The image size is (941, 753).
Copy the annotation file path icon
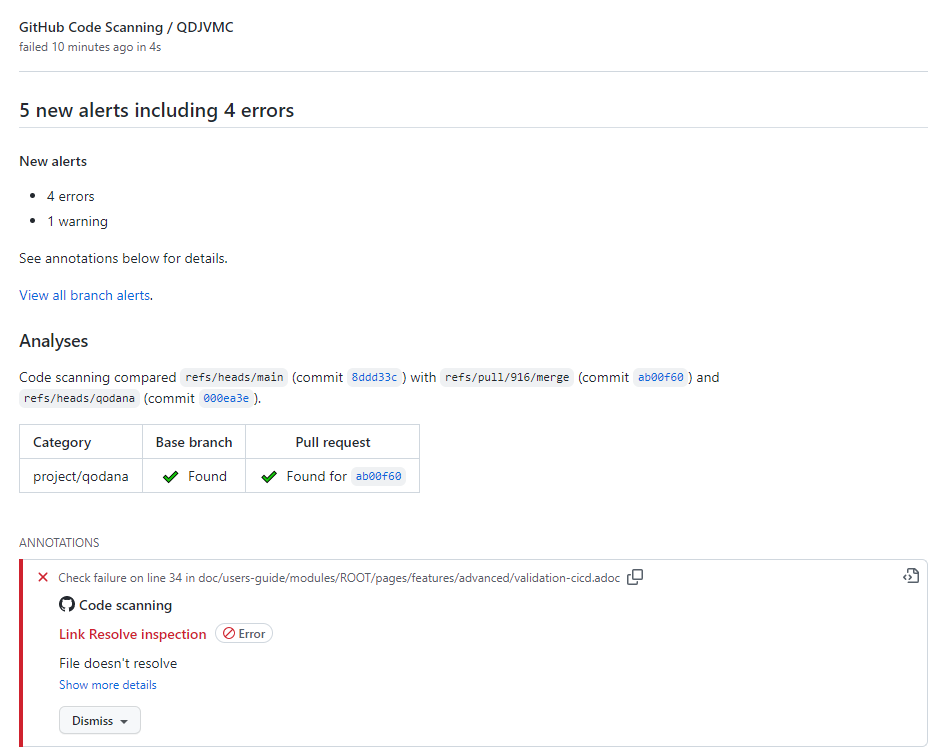click(x=635, y=577)
